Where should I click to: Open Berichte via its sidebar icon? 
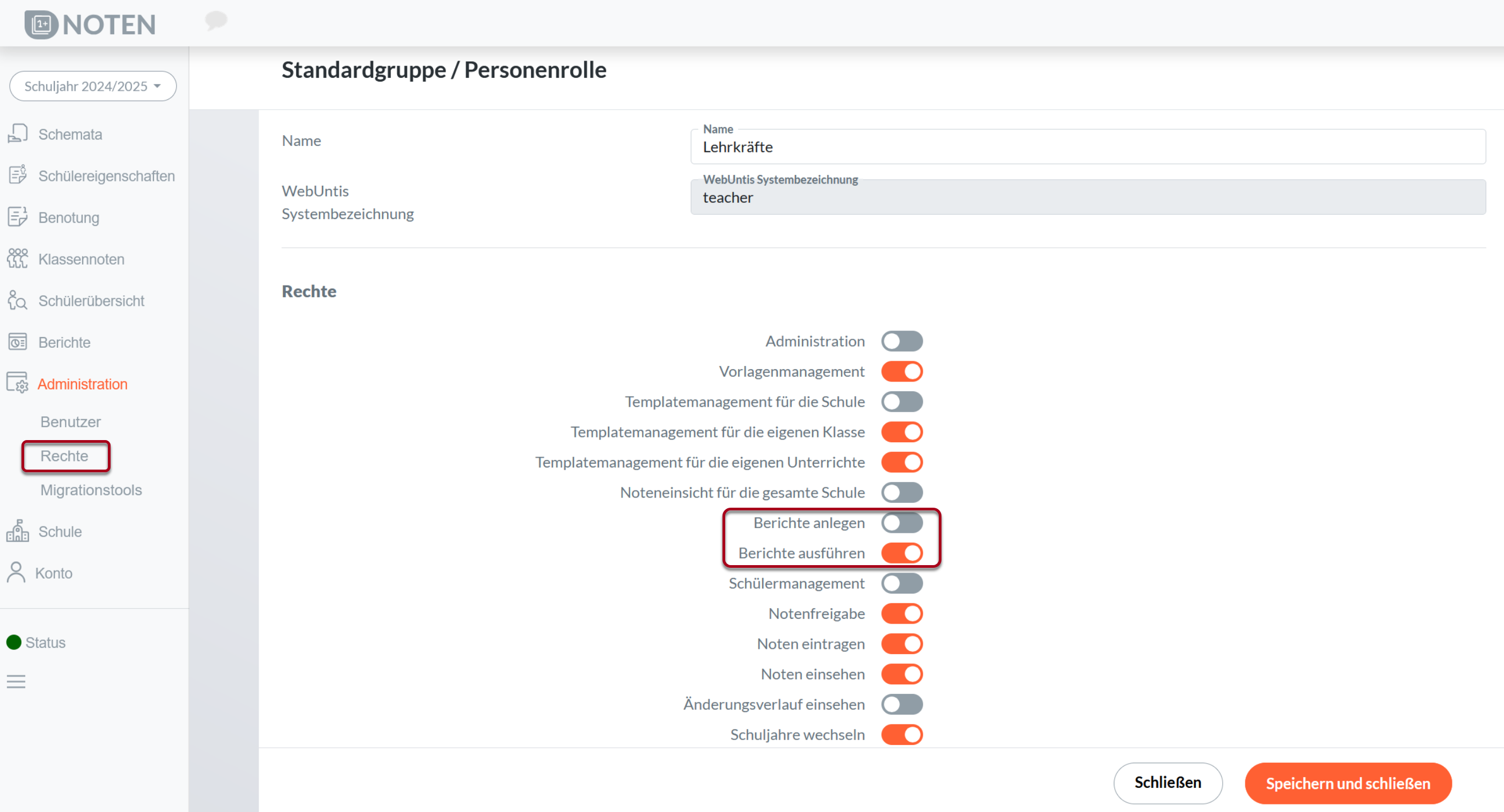(x=18, y=342)
